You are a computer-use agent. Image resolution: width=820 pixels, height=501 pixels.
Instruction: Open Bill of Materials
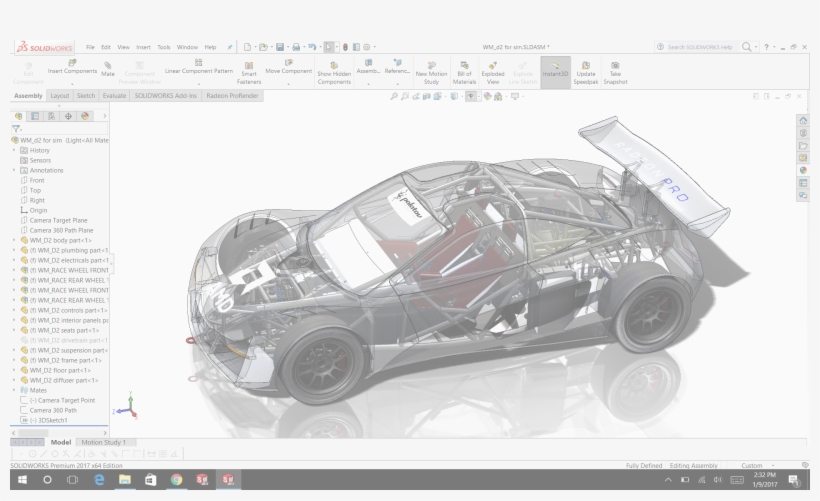464,70
